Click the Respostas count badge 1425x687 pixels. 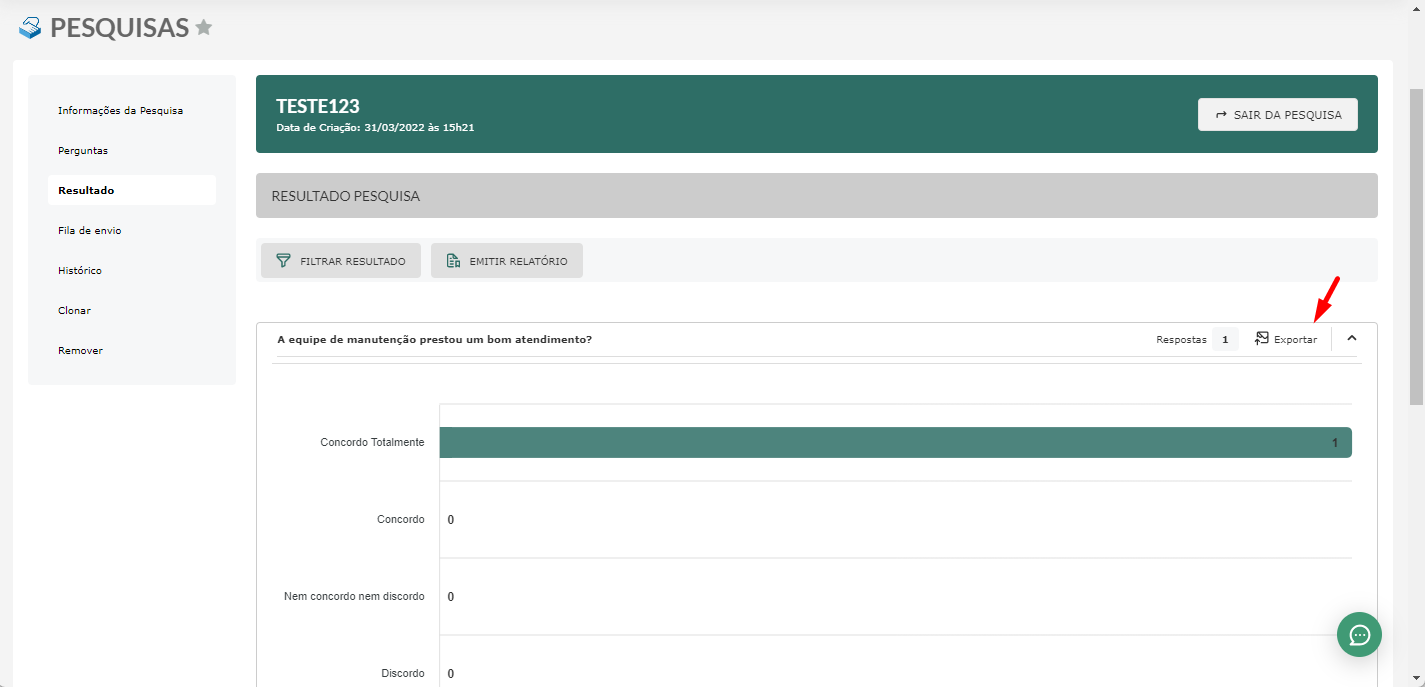1225,340
